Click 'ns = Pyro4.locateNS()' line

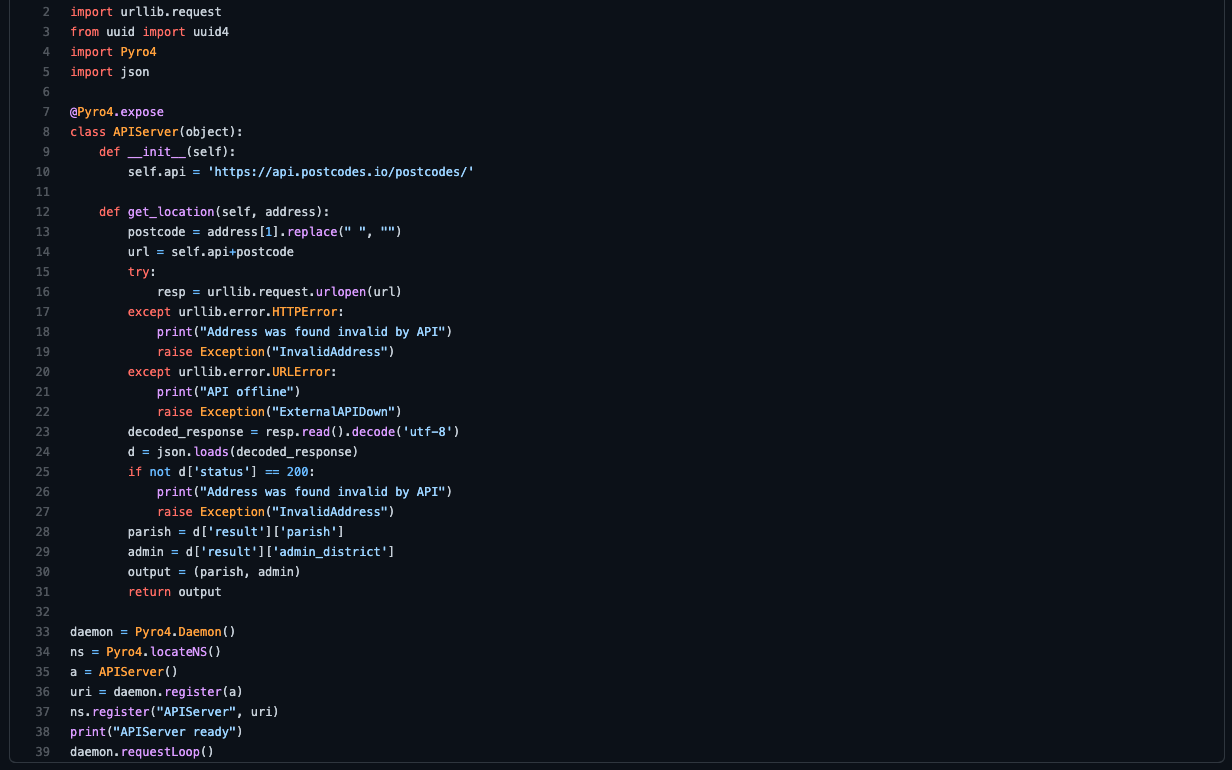click(146, 652)
